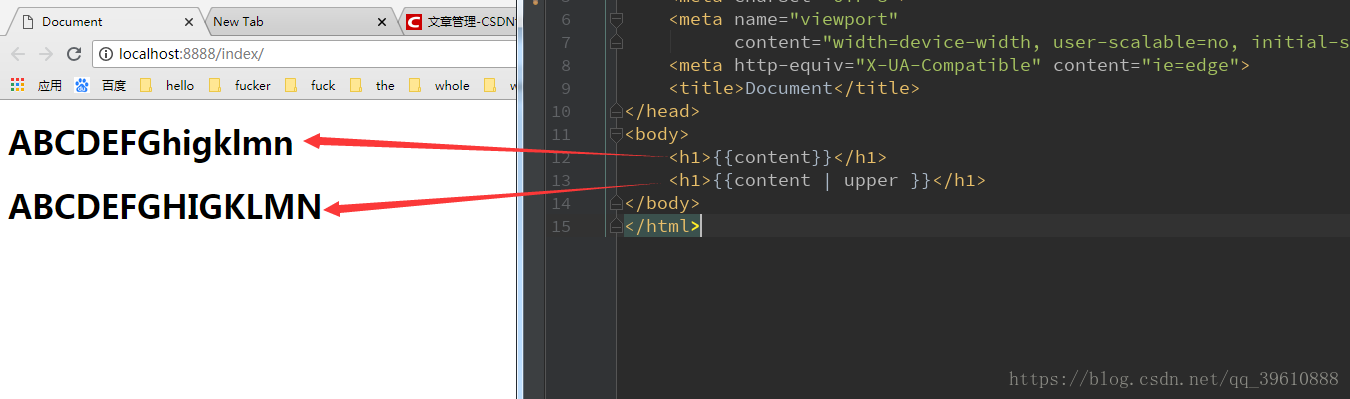
Task: Go forward in browser history
Action: pos(46,54)
